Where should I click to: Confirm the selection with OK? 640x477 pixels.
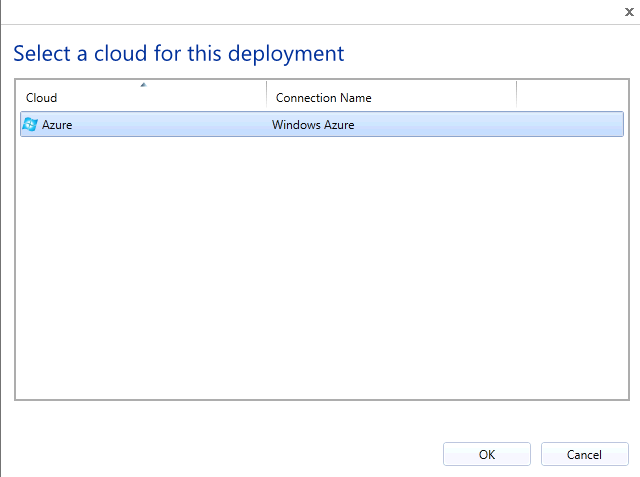(487, 454)
